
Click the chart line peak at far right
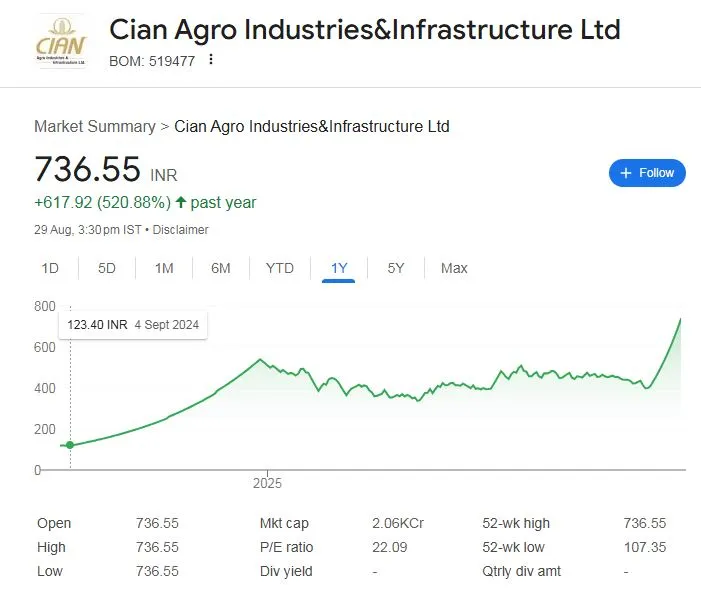[x=681, y=319]
